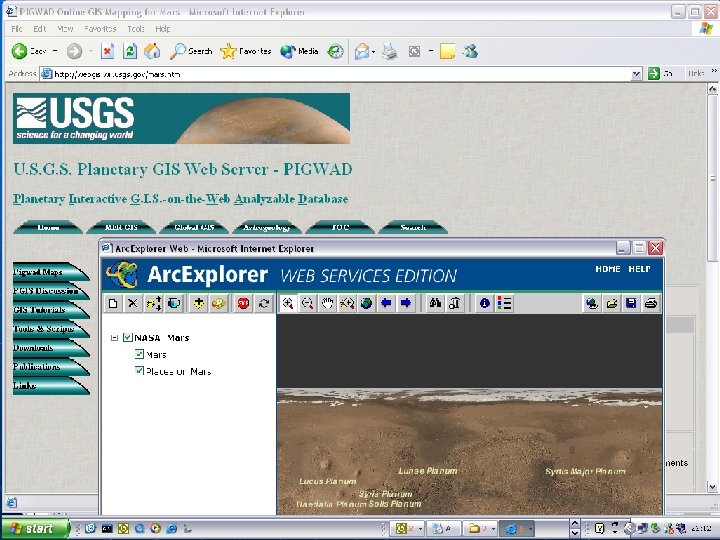Click the layer properties cube icon
The height and width of the screenshot is (540, 720).
(x=174, y=303)
